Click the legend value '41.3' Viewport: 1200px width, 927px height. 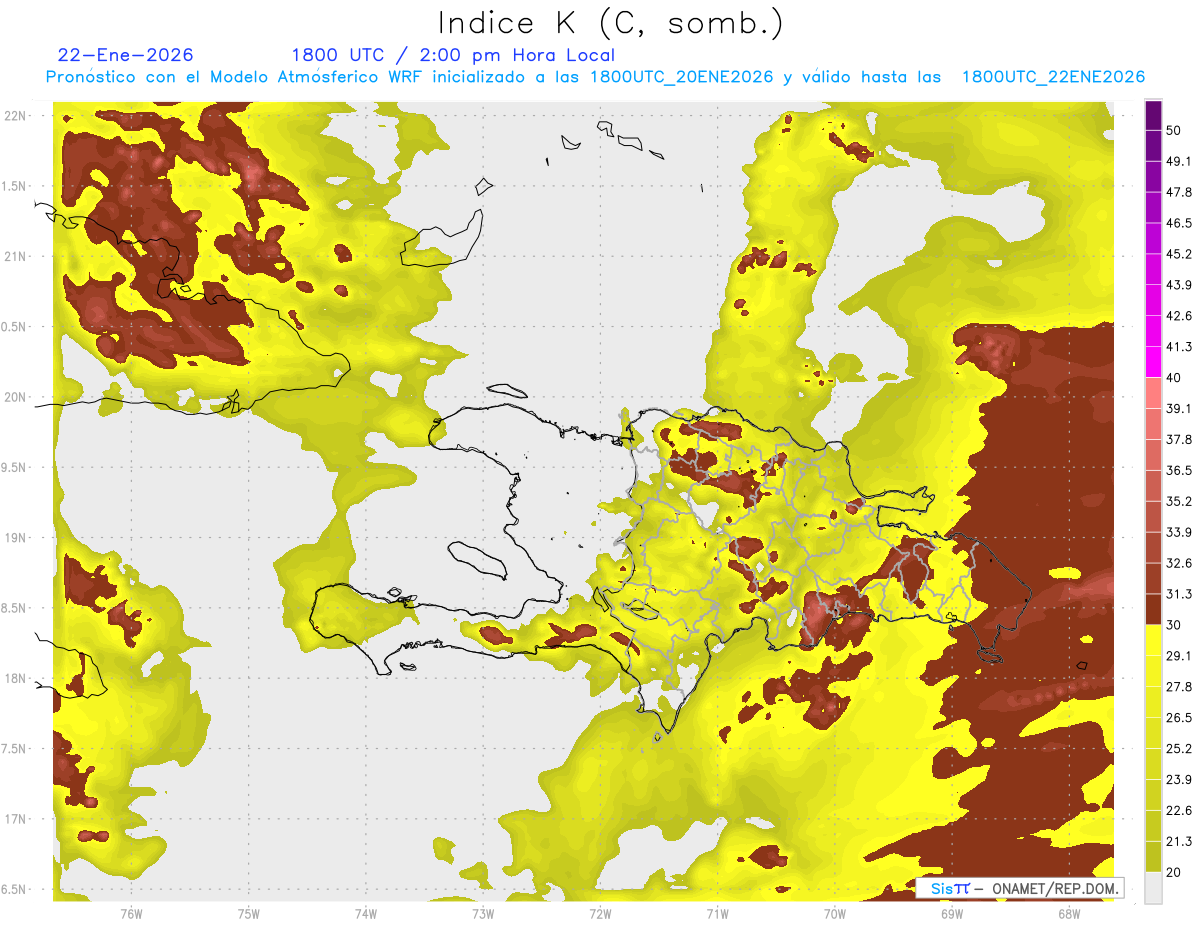pyautogui.click(x=1179, y=347)
